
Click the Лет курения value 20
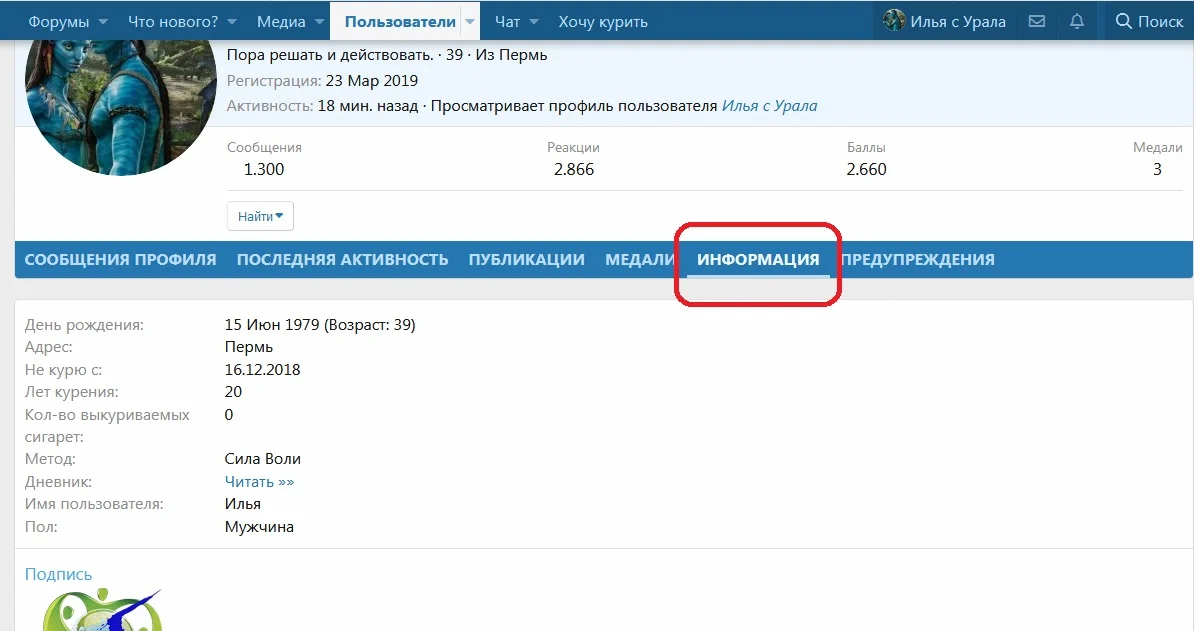tap(233, 392)
